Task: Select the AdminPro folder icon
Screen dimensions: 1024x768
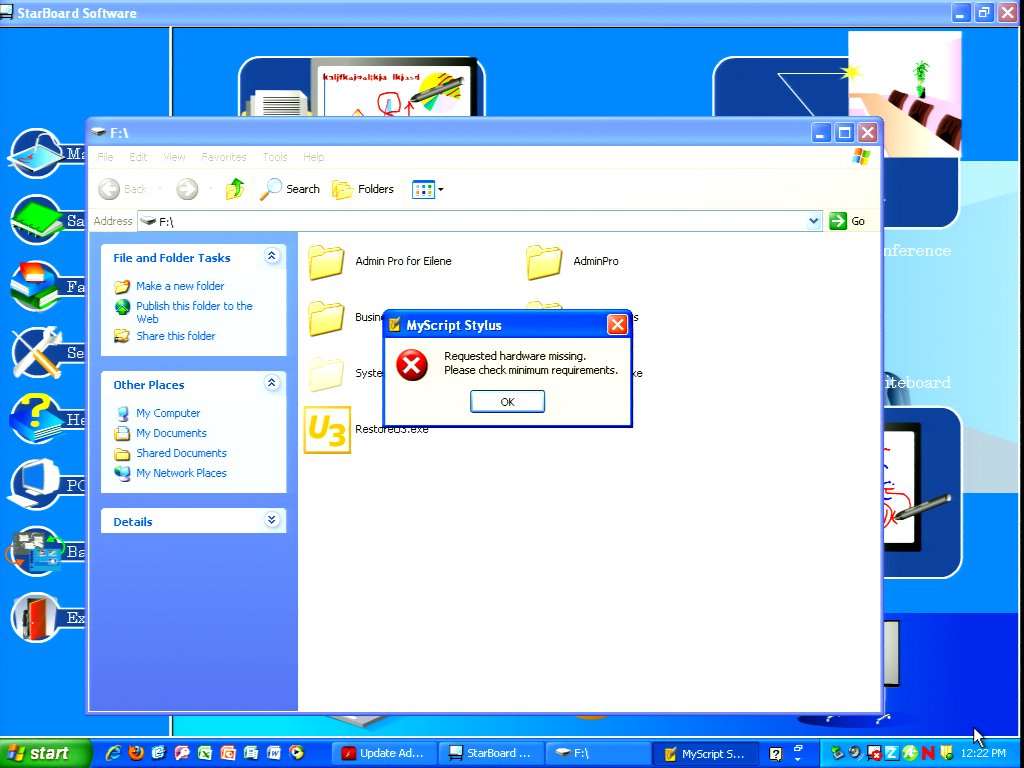Action: tap(544, 261)
